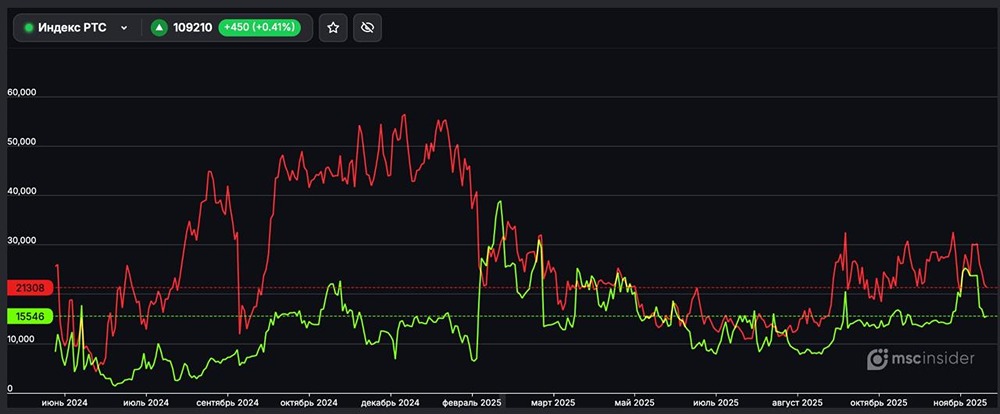
Task: Click the +450 (+0.41%) change badge
Action: tap(259, 27)
